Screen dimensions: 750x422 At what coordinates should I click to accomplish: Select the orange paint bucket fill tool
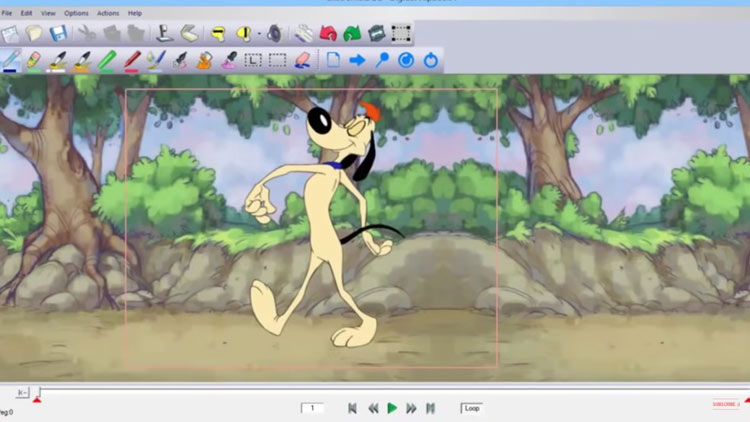[x=205, y=61]
